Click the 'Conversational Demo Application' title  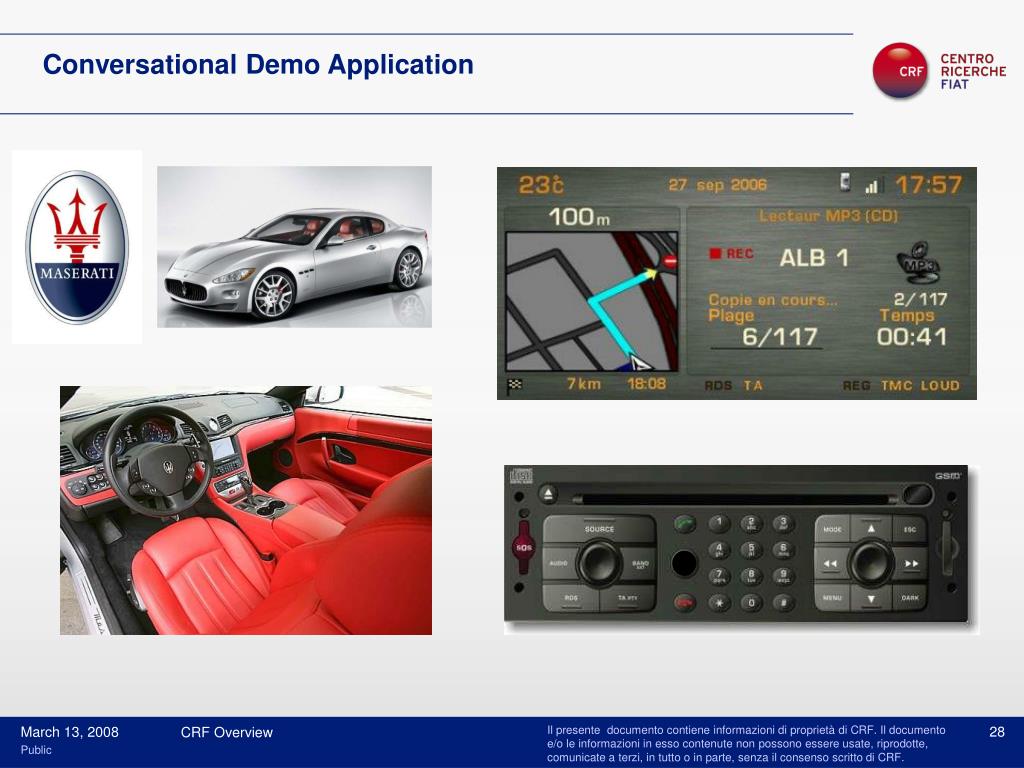click(x=258, y=65)
